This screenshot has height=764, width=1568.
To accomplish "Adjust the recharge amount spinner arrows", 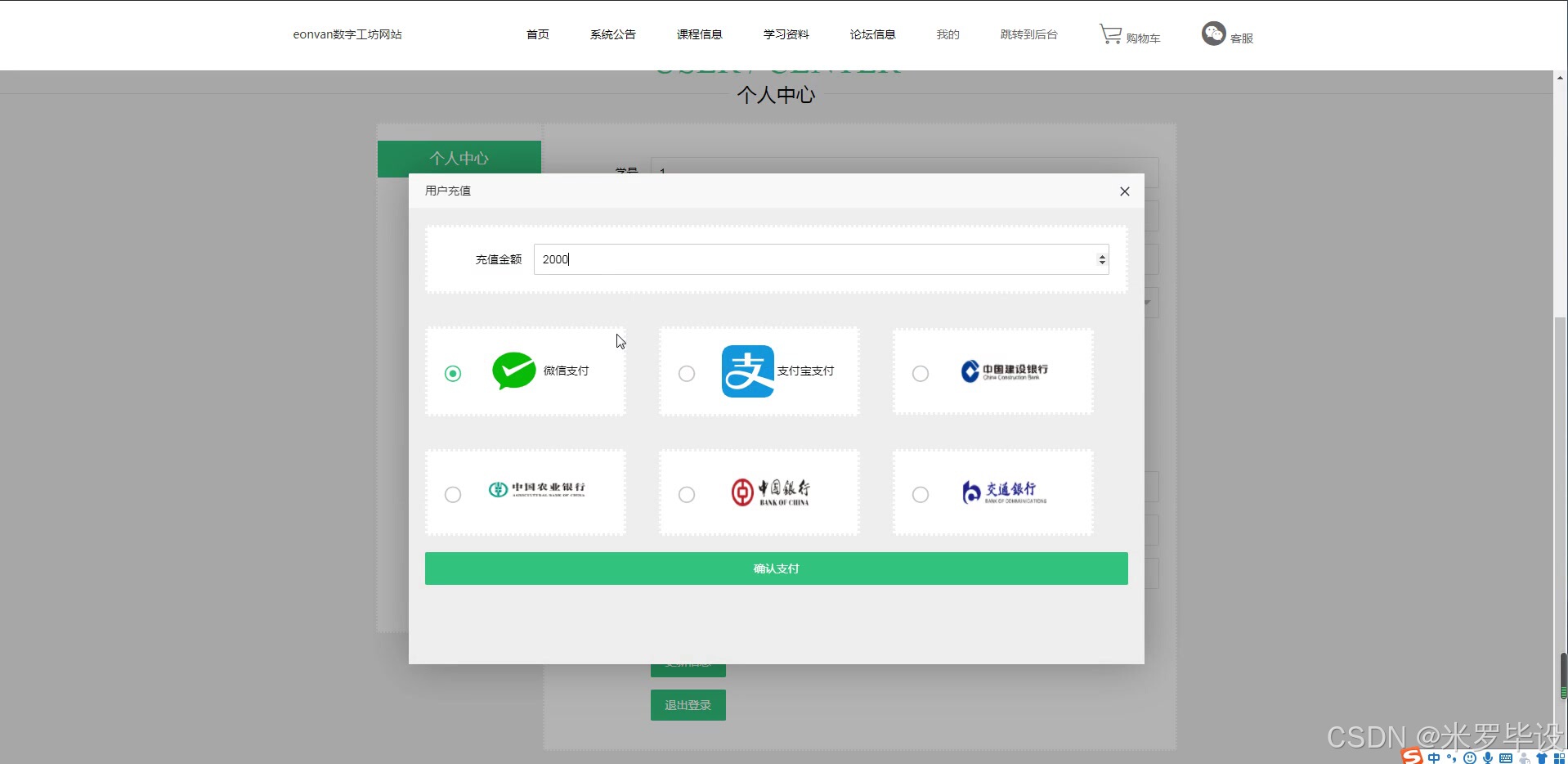I will point(1102,259).
